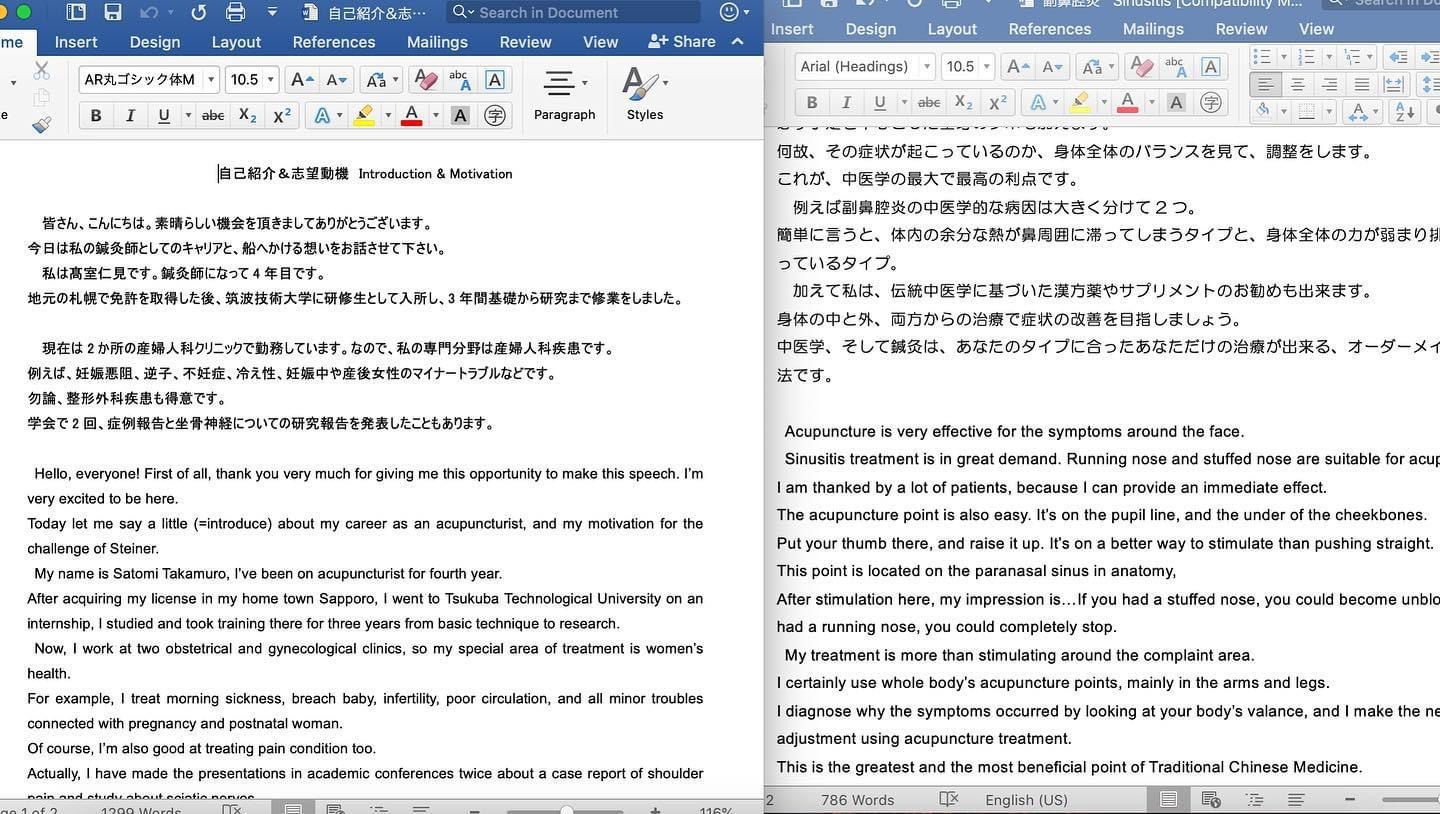
Task: Toggle Italic in the left window
Action: coord(130,116)
